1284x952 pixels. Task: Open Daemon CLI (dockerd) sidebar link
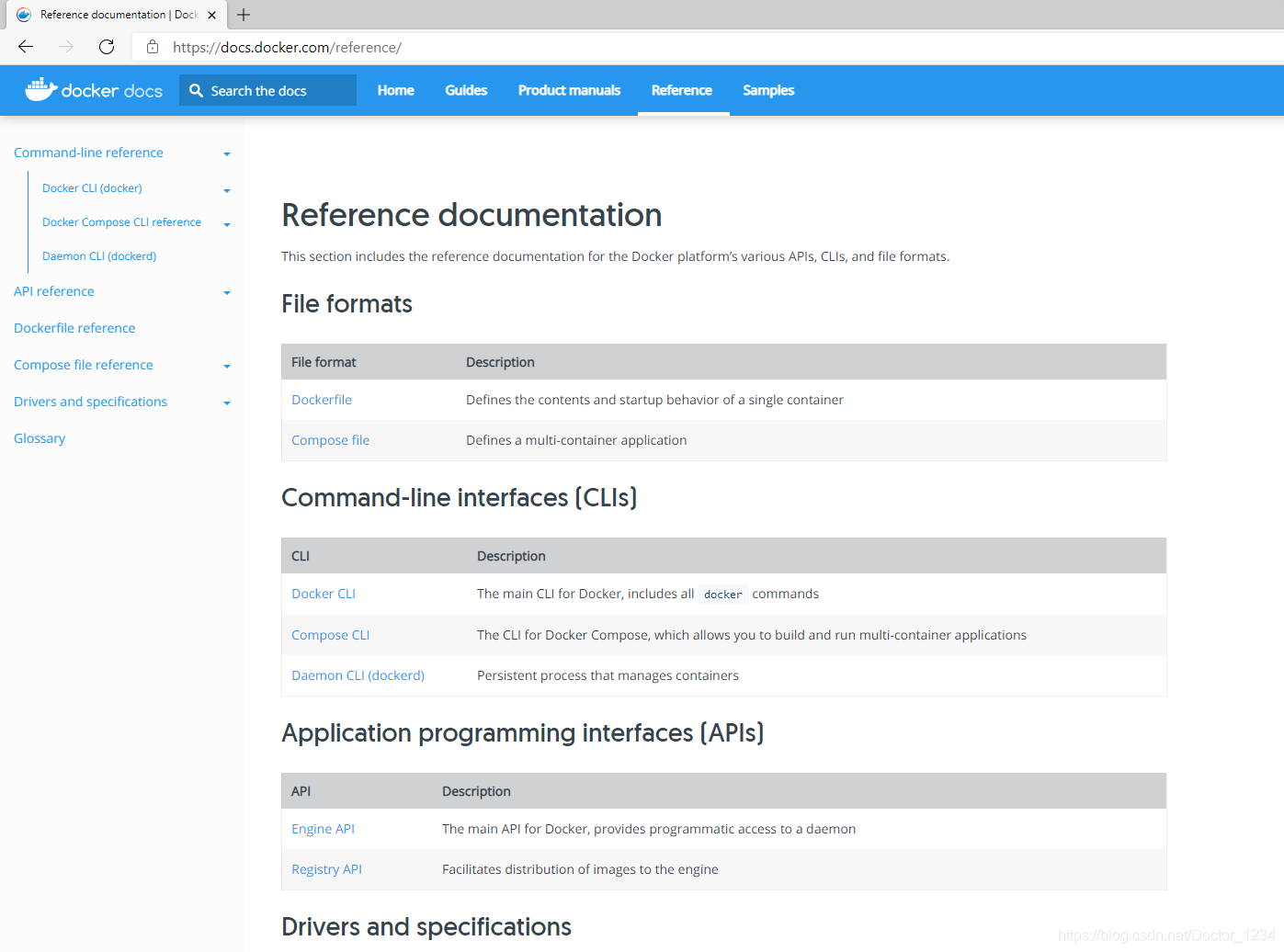pos(99,256)
